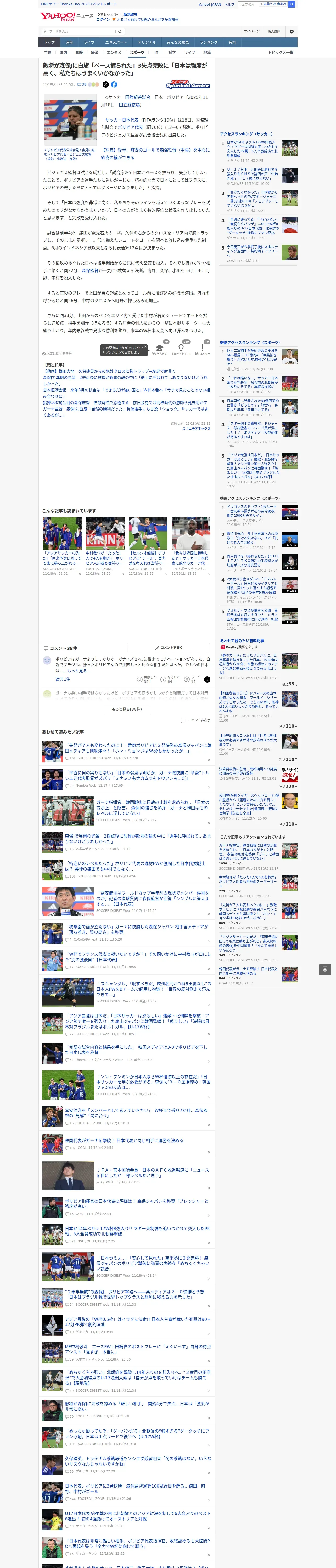Focus the ウェブ検索 input at top
Screen dimensions: 336x1568
click(248, 4)
